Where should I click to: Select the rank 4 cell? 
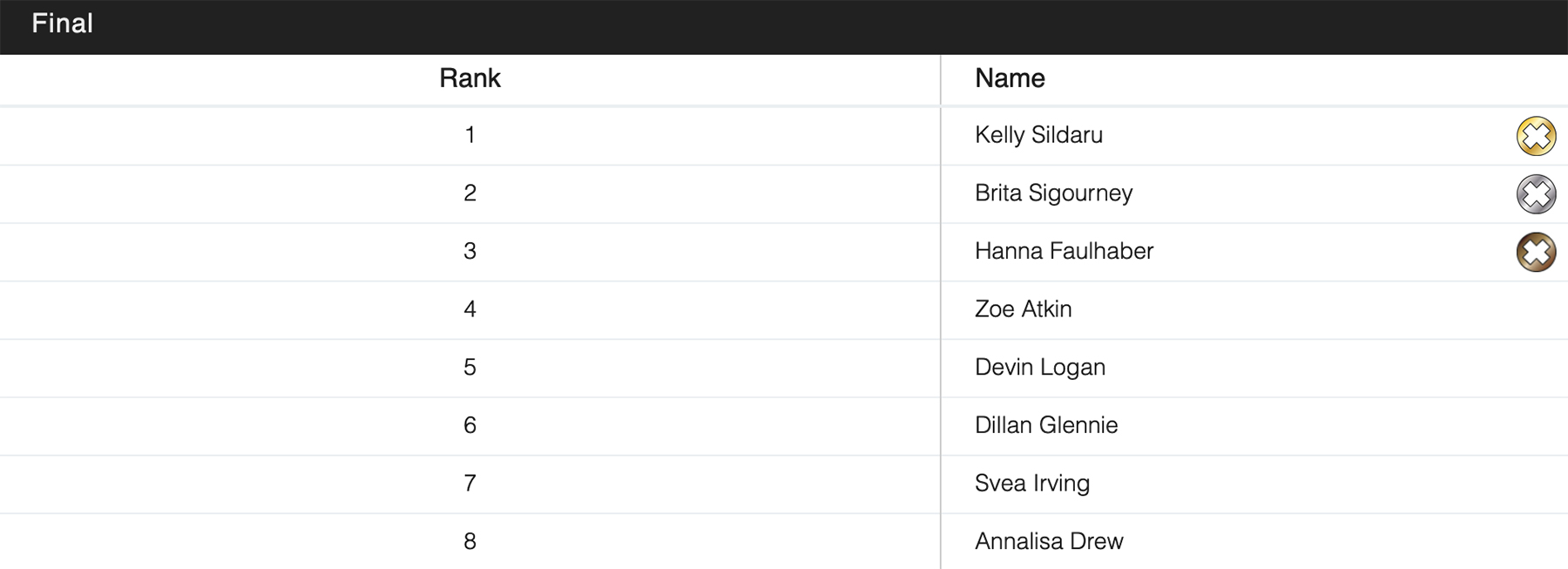pyautogui.click(x=470, y=309)
